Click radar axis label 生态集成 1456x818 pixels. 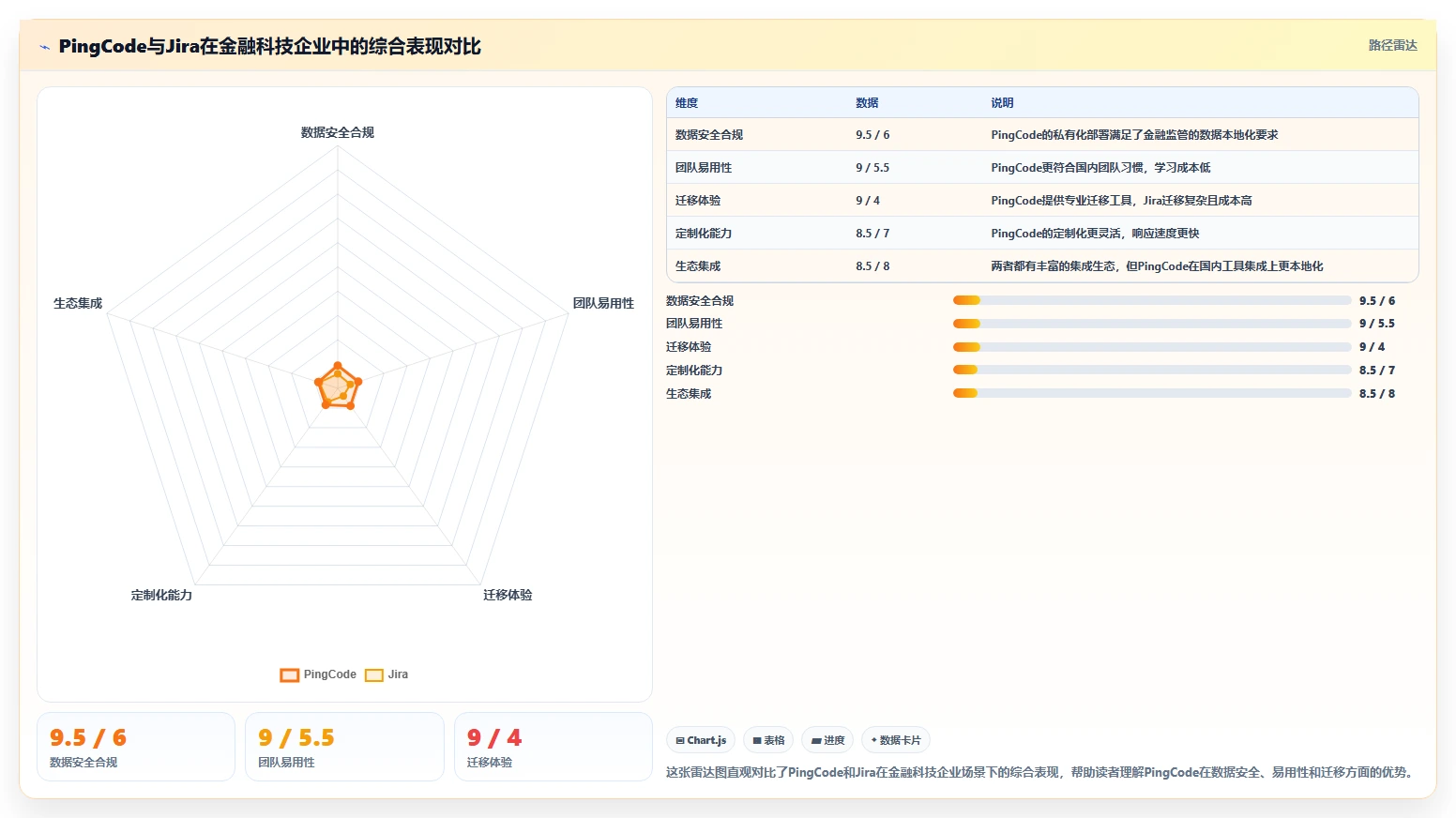[x=78, y=303]
